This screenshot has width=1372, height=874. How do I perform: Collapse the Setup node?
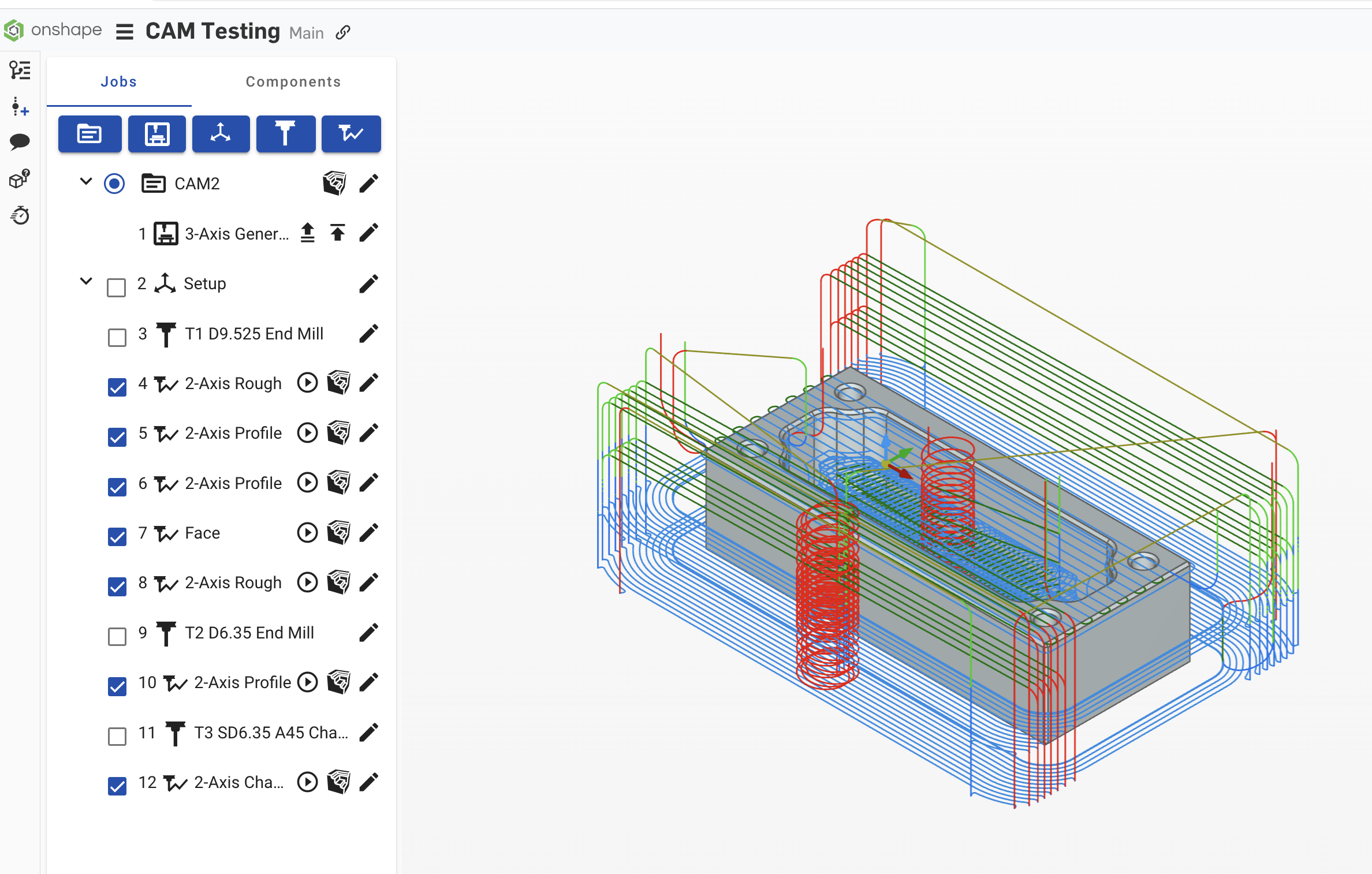pos(86,281)
